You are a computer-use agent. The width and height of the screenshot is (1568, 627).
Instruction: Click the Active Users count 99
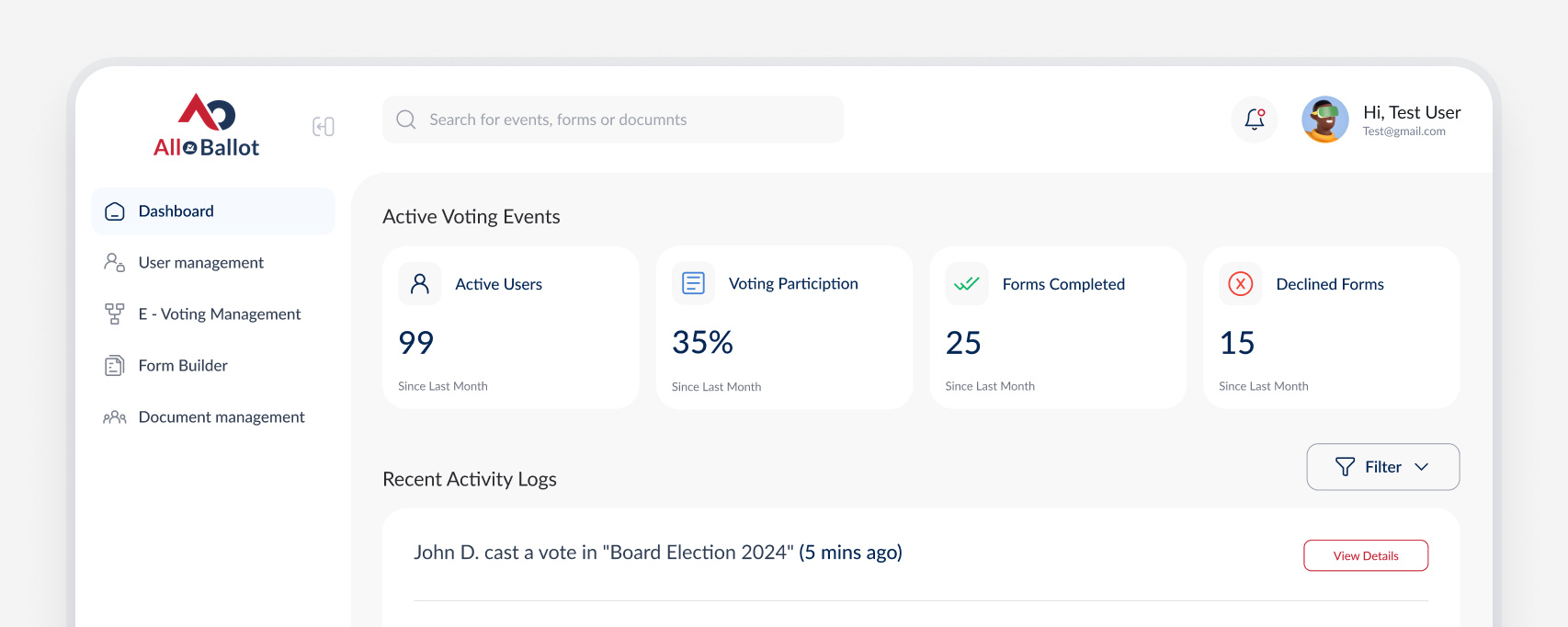point(416,343)
